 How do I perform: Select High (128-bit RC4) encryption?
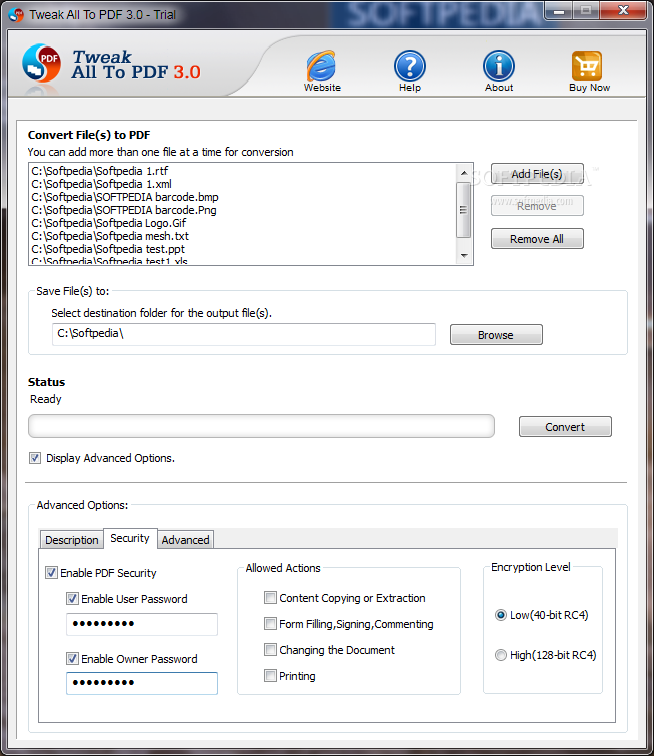click(501, 655)
